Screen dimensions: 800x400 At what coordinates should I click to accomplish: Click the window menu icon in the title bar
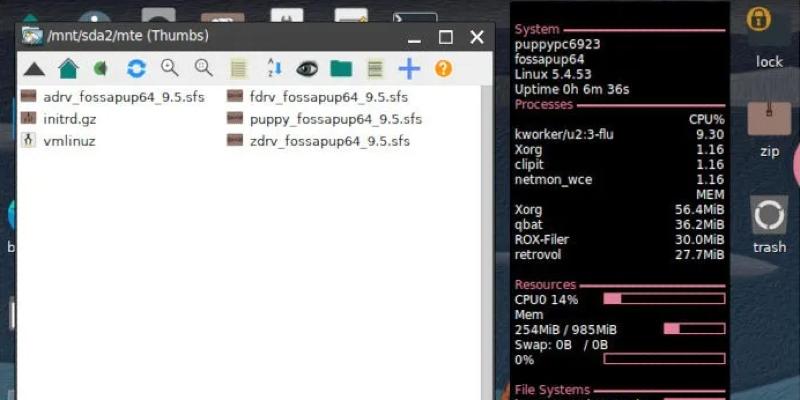[x=32, y=37]
